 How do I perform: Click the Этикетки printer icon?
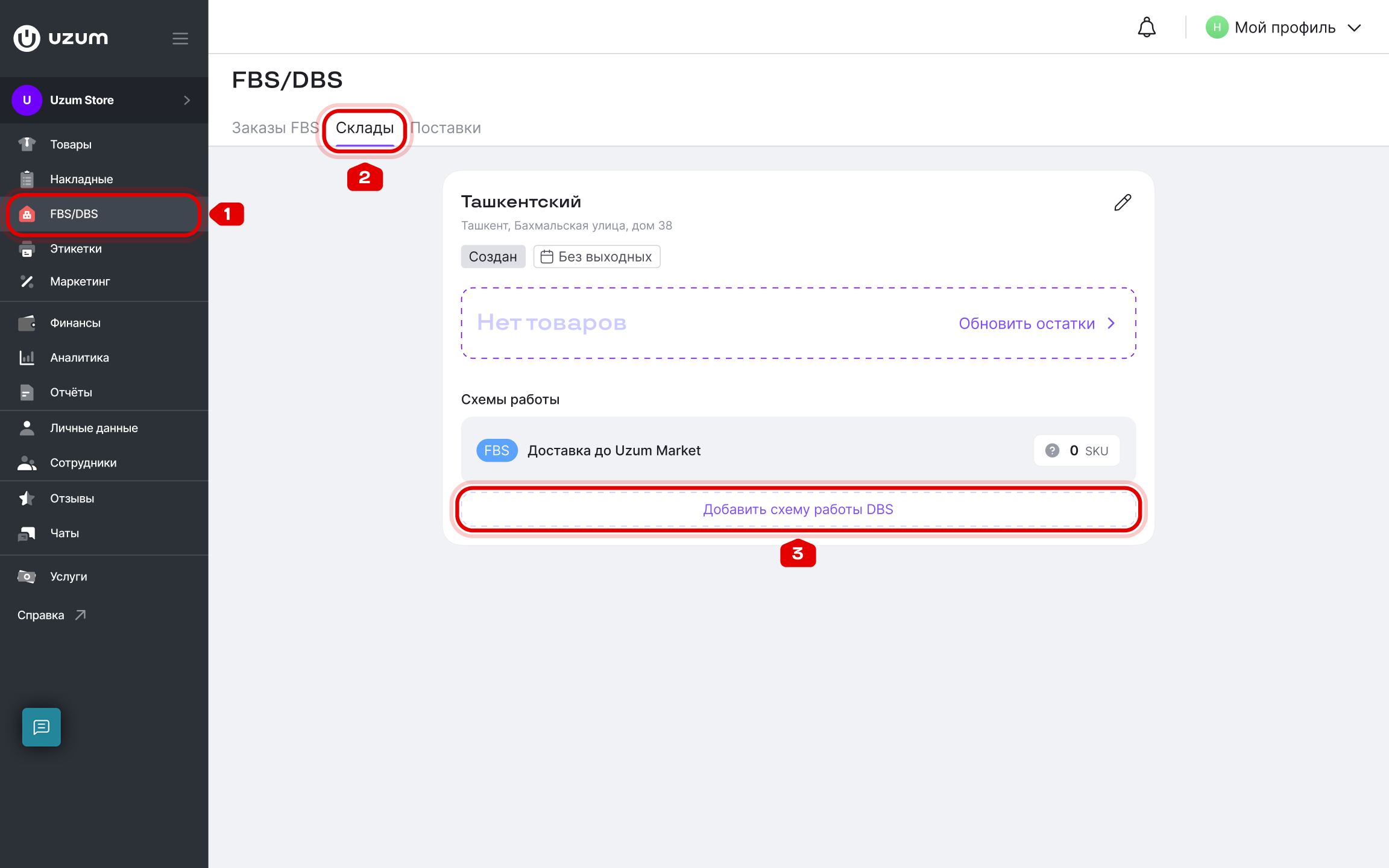27,248
